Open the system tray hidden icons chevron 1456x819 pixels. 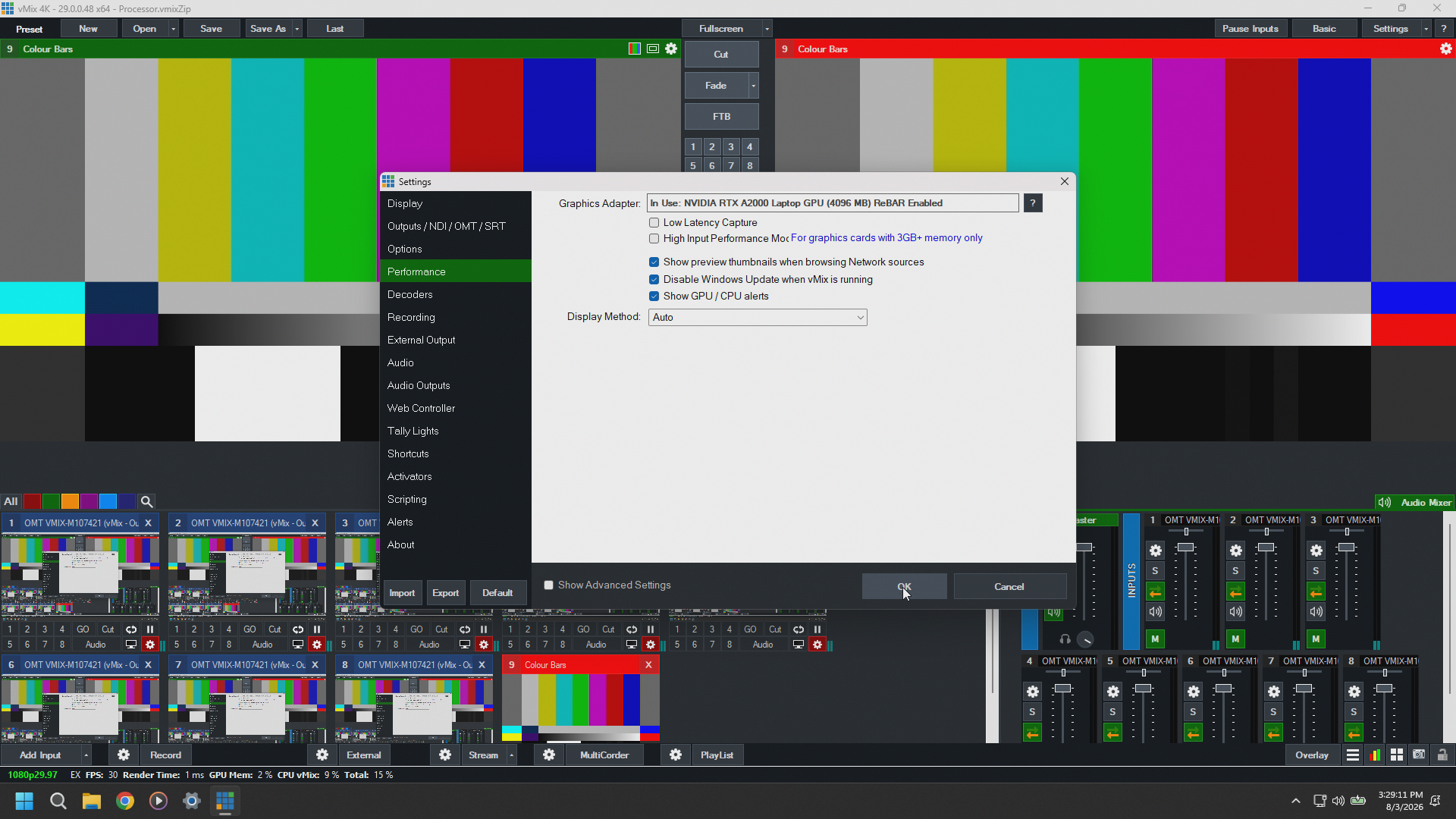pyautogui.click(x=1296, y=801)
